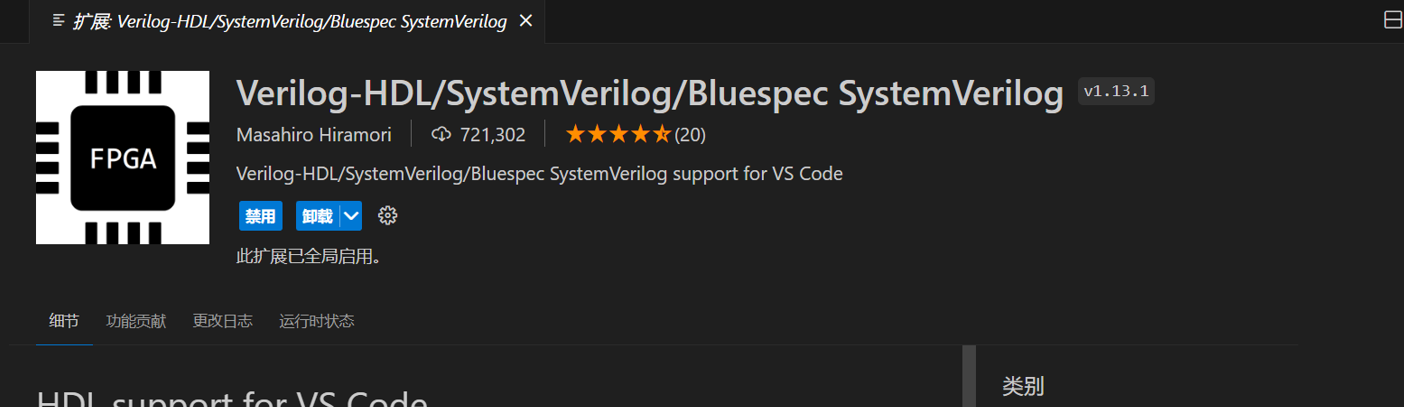
Task: Open publisher Masahiro Hiramori link
Action: pyautogui.click(x=314, y=134)
